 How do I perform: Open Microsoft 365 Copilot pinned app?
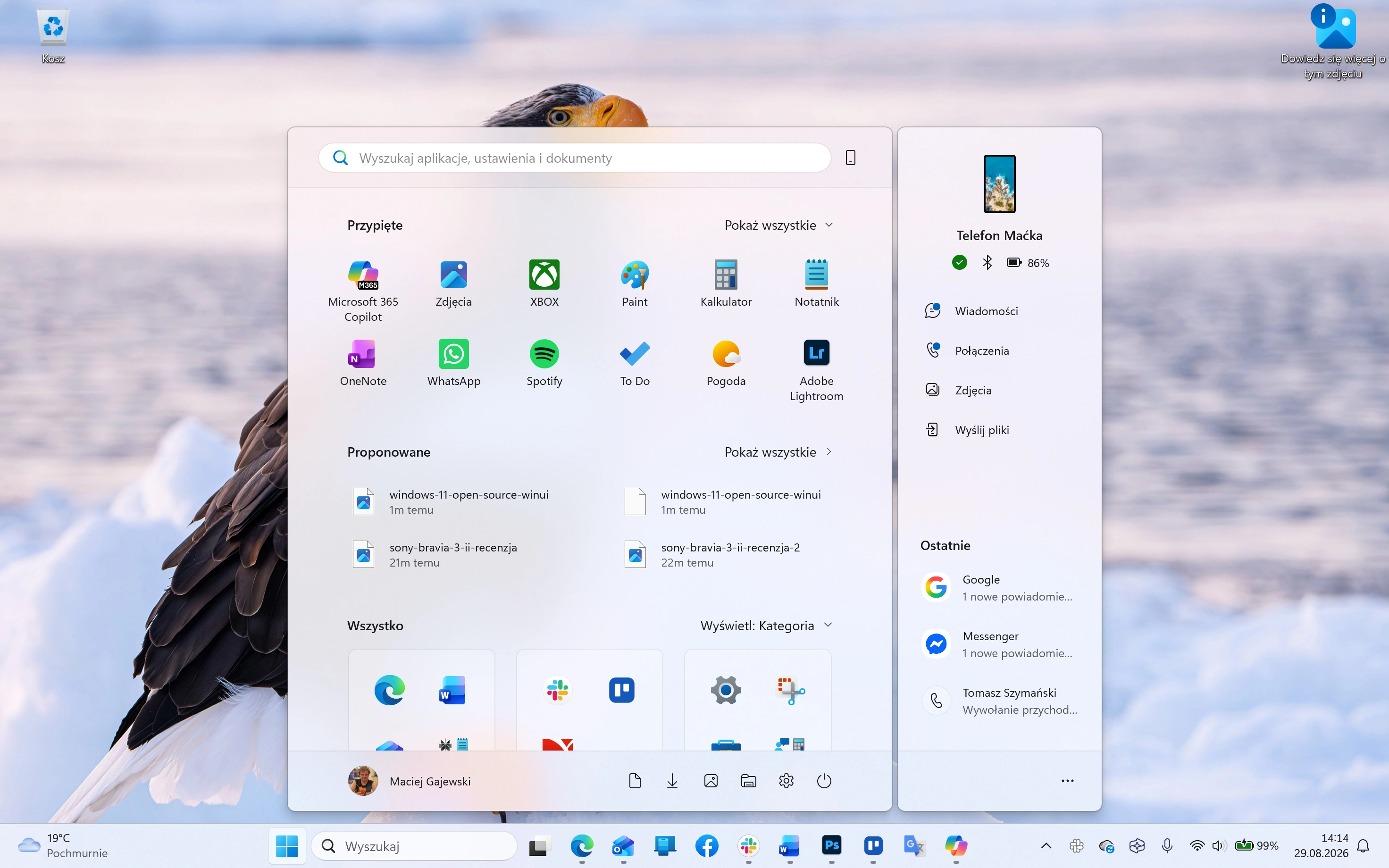pyautogui.click(x=363, y=291)
